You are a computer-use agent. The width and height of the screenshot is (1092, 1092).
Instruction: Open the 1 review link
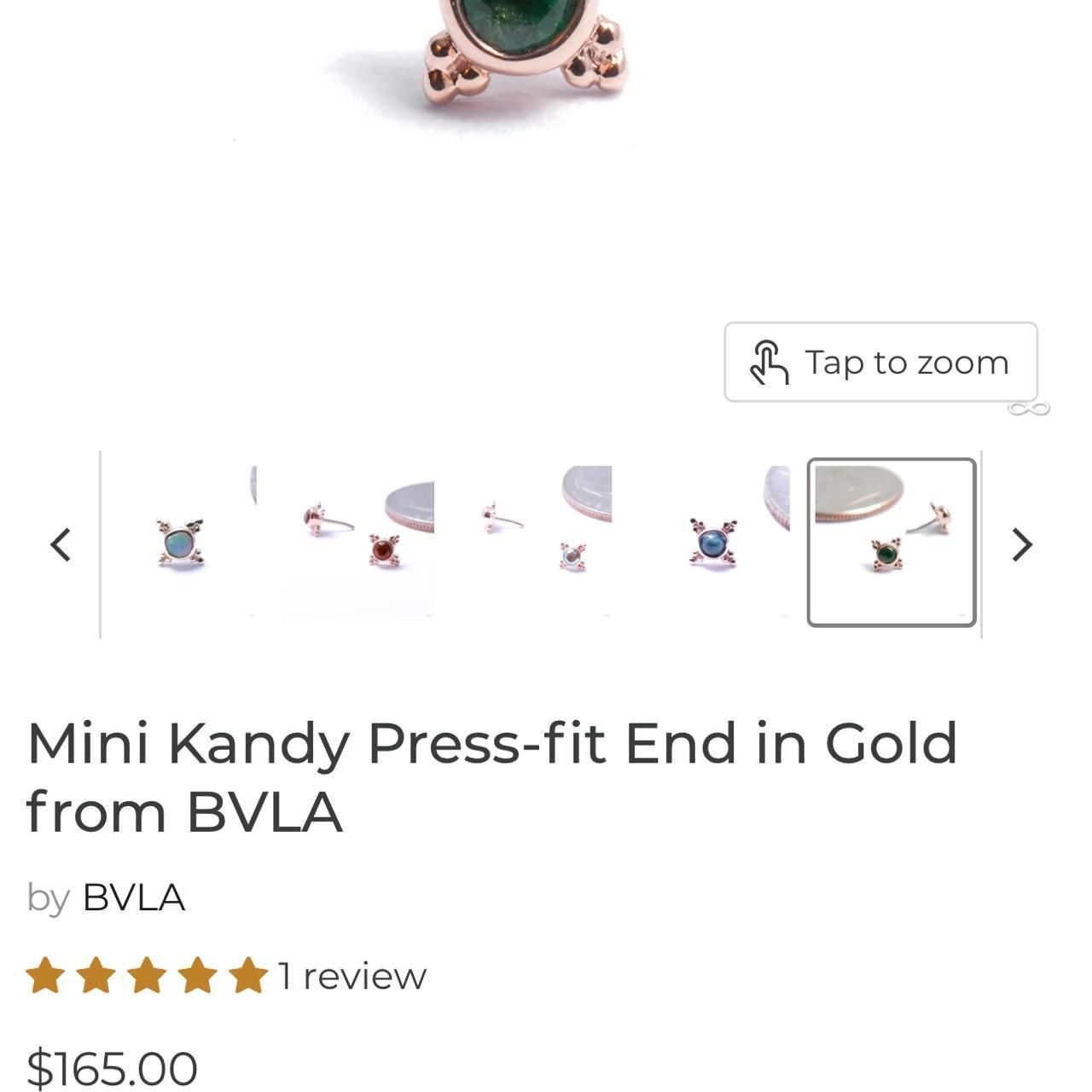pyautogui.click(x=351, y=976)
